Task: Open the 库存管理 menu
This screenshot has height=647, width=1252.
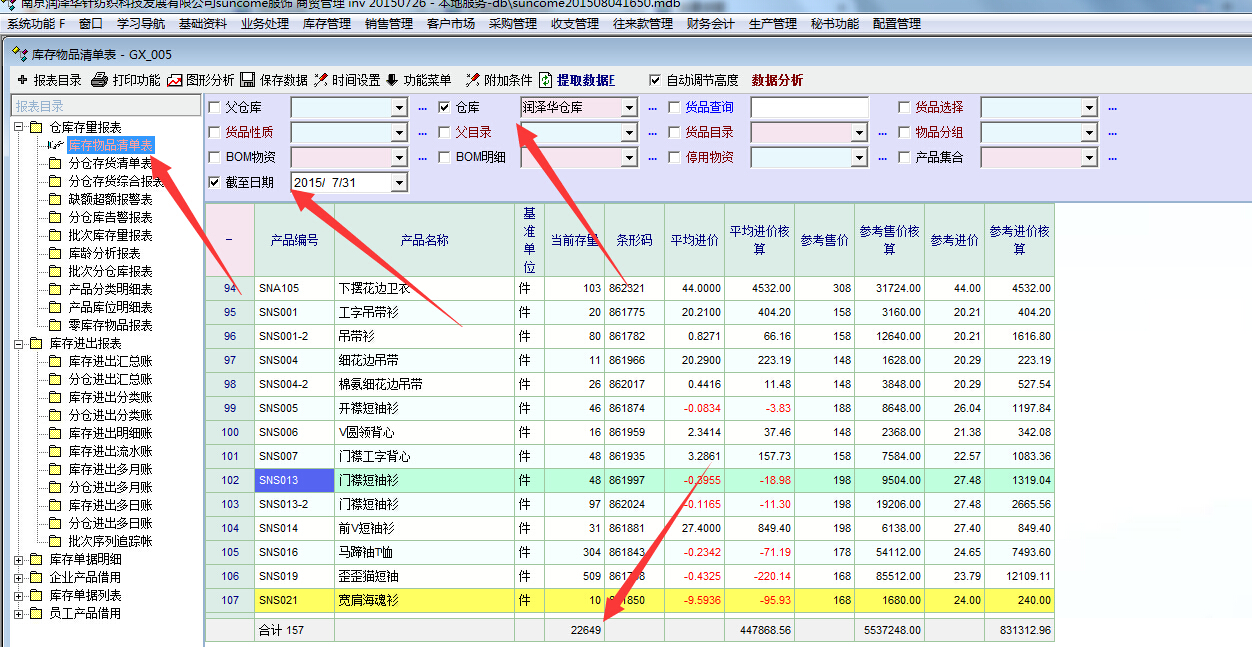Action: pos(326,24)
